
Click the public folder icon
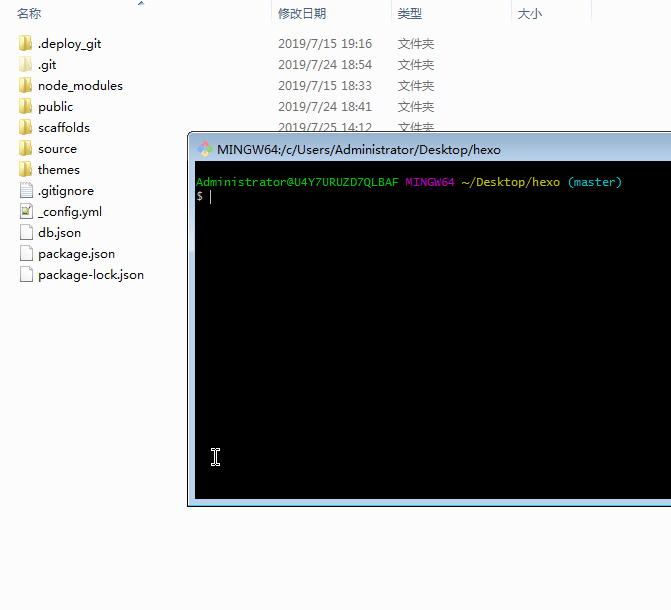coord(25,106)
